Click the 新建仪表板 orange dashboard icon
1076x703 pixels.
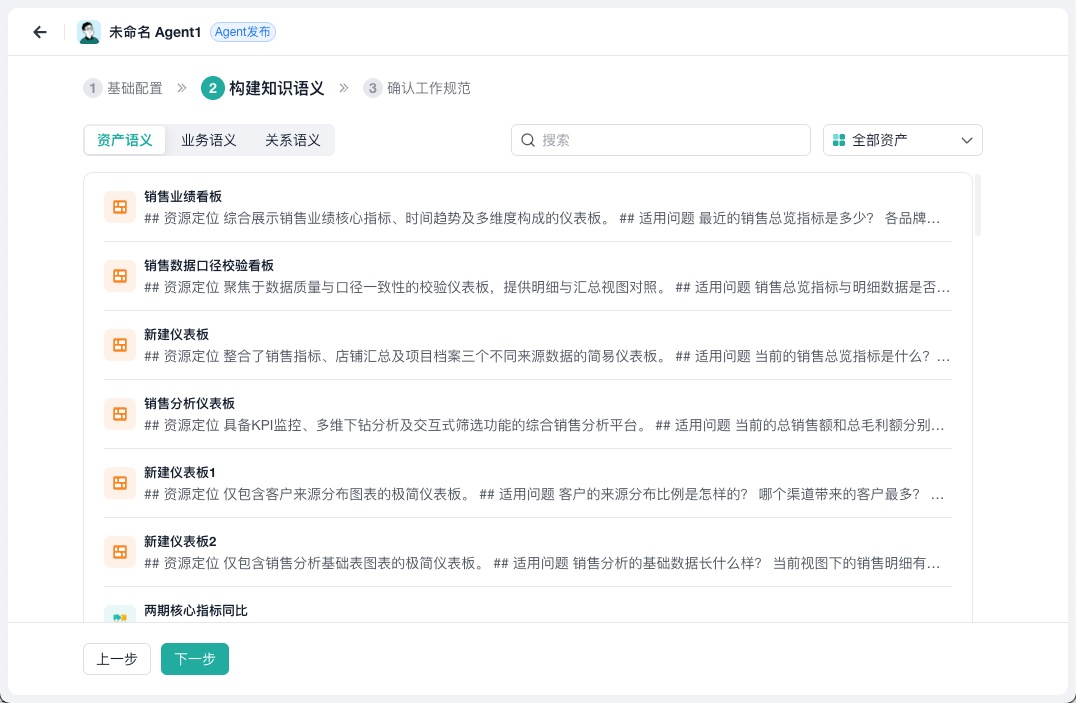coord(120,345)
